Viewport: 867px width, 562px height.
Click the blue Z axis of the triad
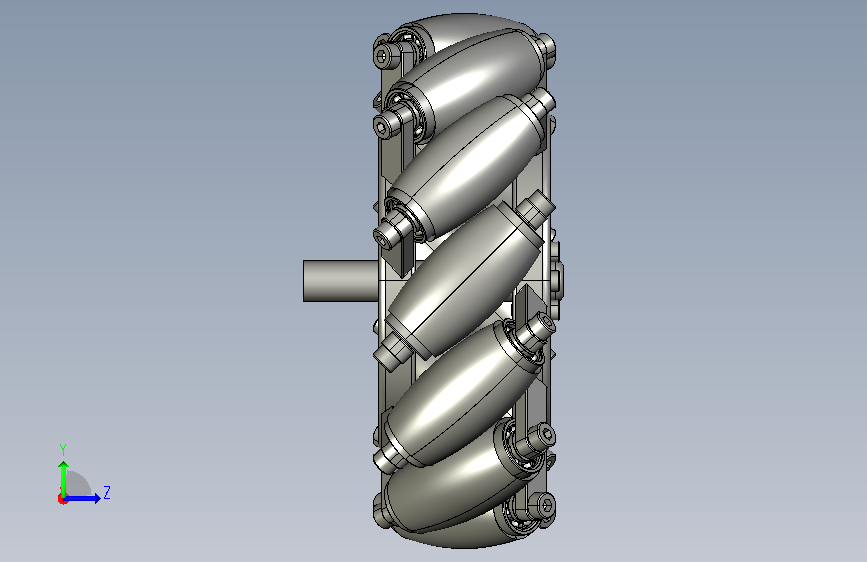(x=83, y=498)
